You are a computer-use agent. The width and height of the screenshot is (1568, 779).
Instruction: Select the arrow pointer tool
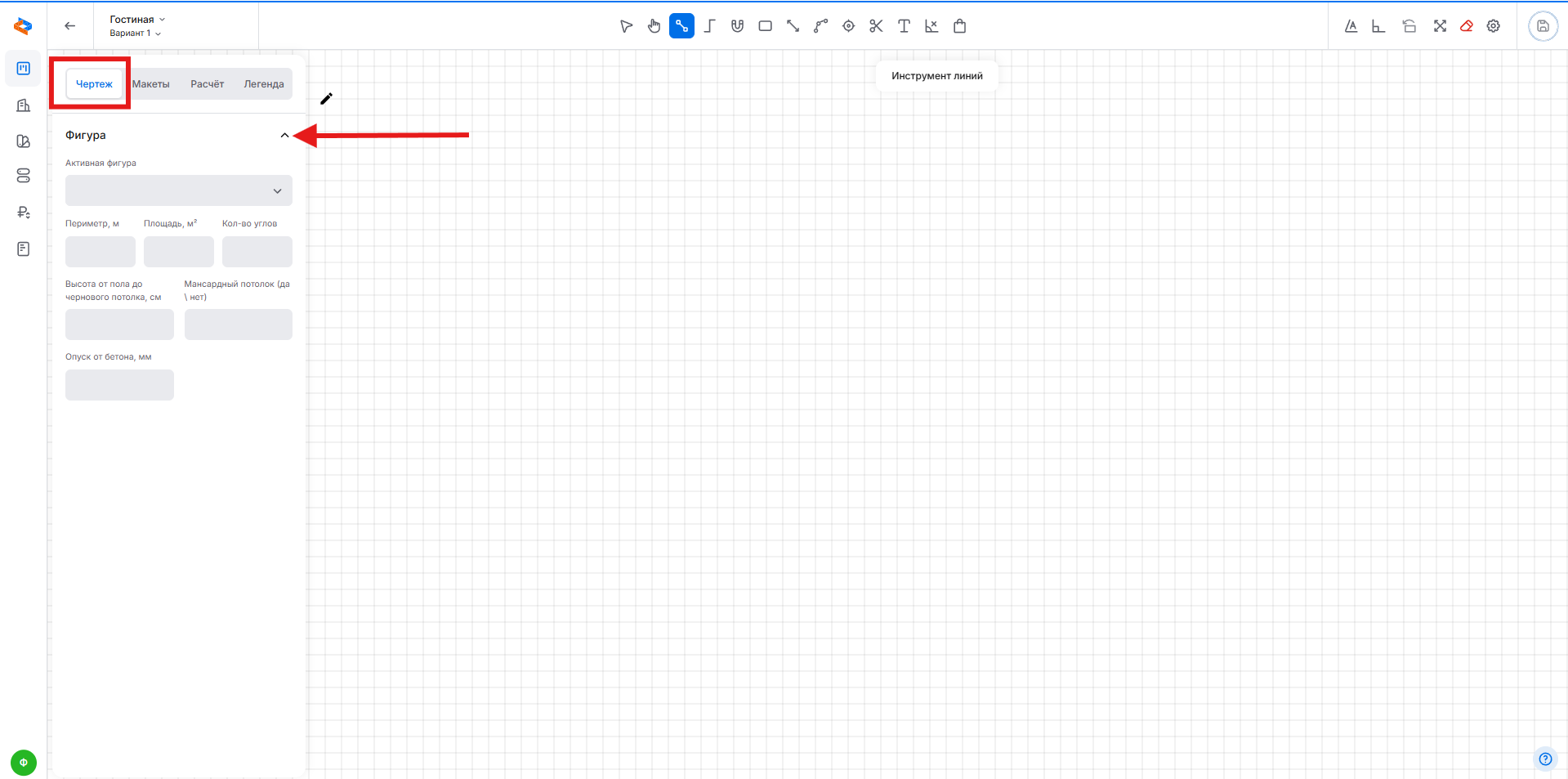coord(626,26)
